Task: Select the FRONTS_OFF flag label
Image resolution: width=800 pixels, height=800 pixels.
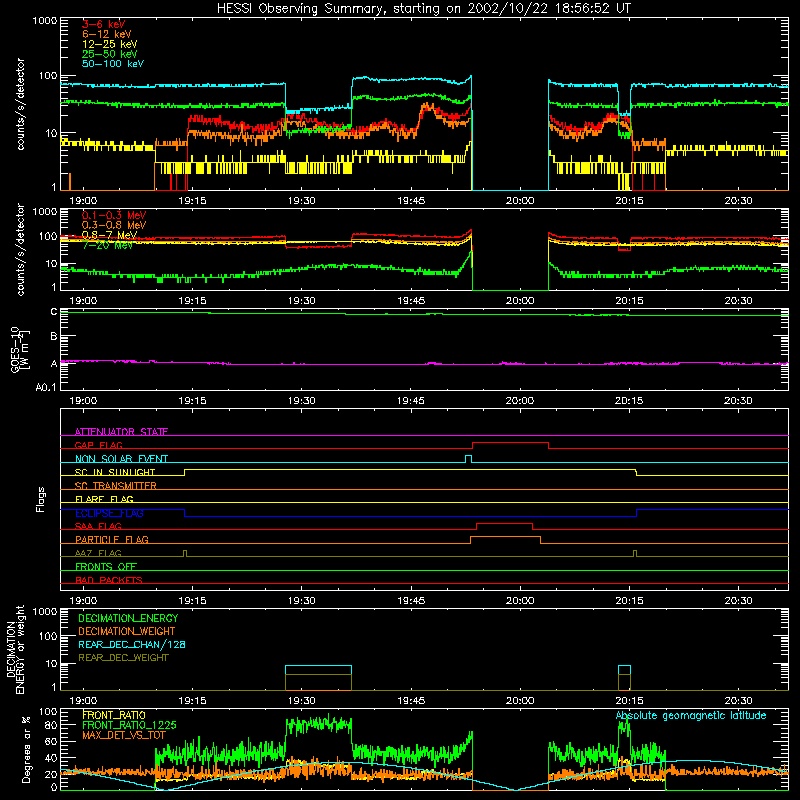Action: point(106,567)
